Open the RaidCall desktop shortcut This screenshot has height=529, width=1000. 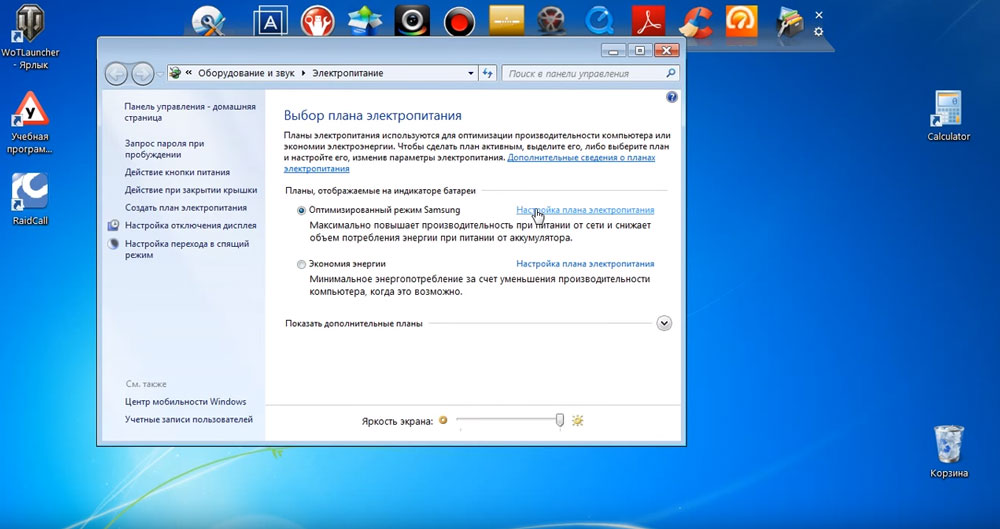[x=30, y=200]
